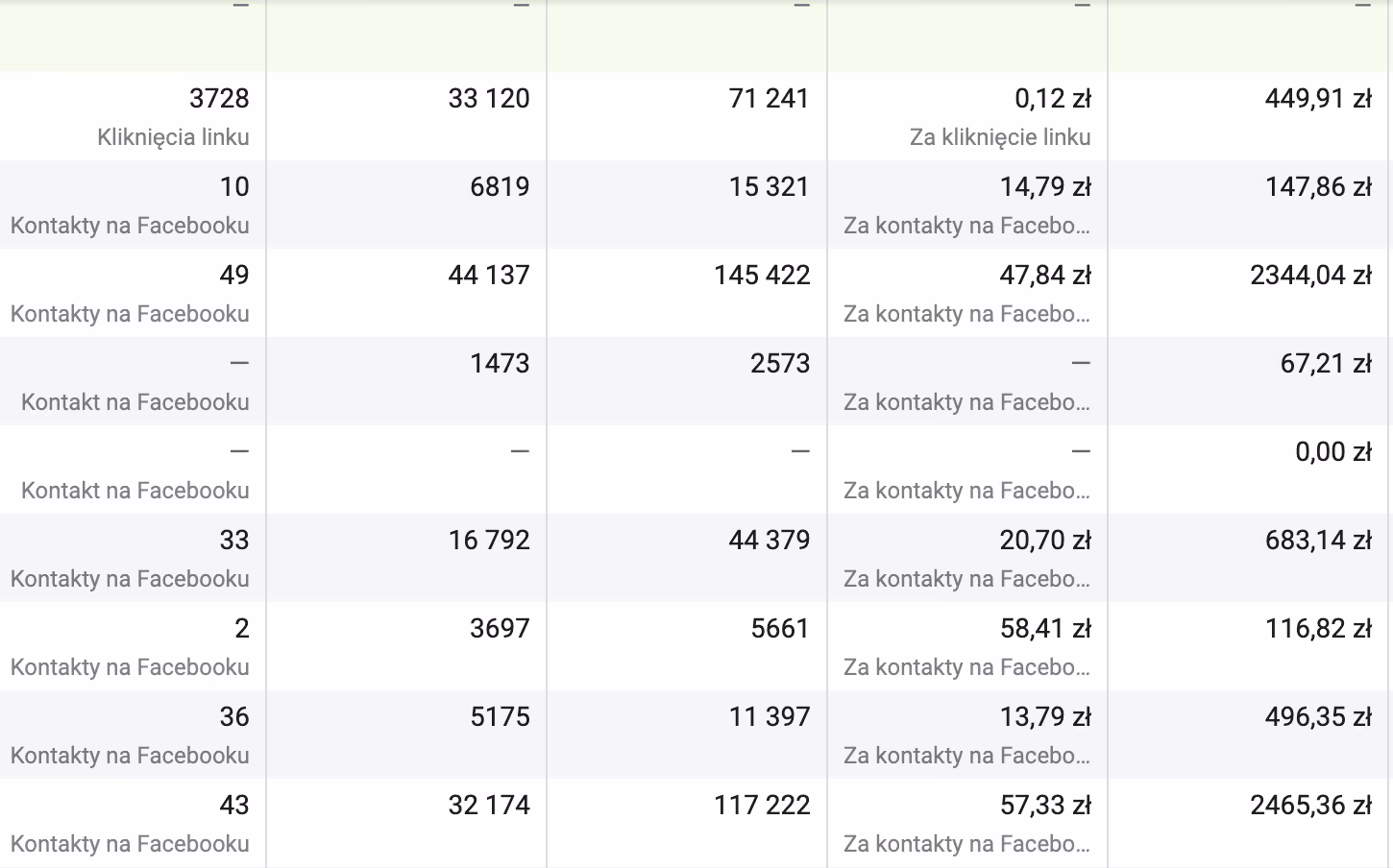
Task: Select the 14,79 zł cost per contact cell
Action: [x=967, y=205]
